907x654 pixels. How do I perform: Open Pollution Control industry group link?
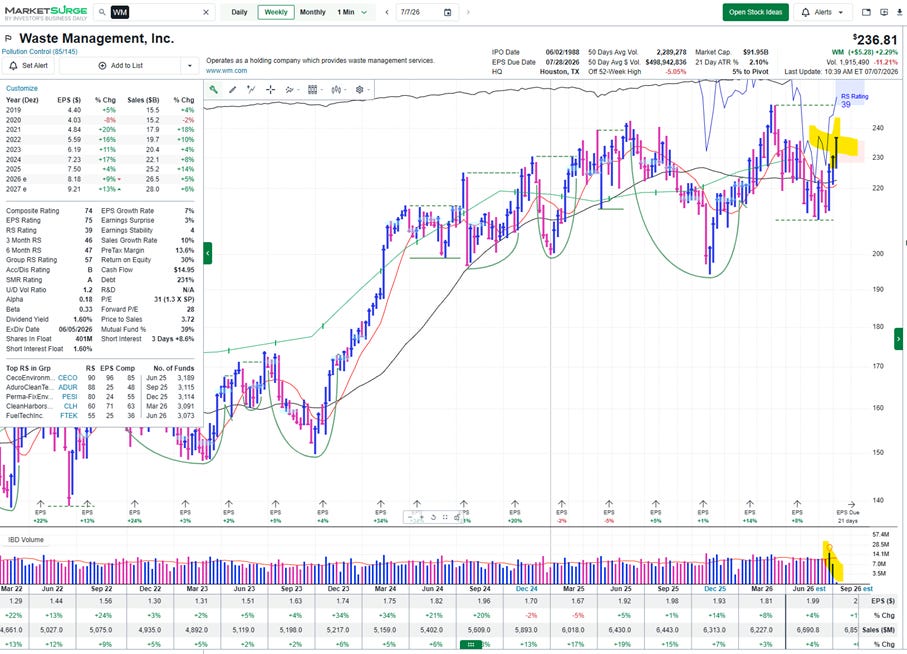[x=39, y=51]
